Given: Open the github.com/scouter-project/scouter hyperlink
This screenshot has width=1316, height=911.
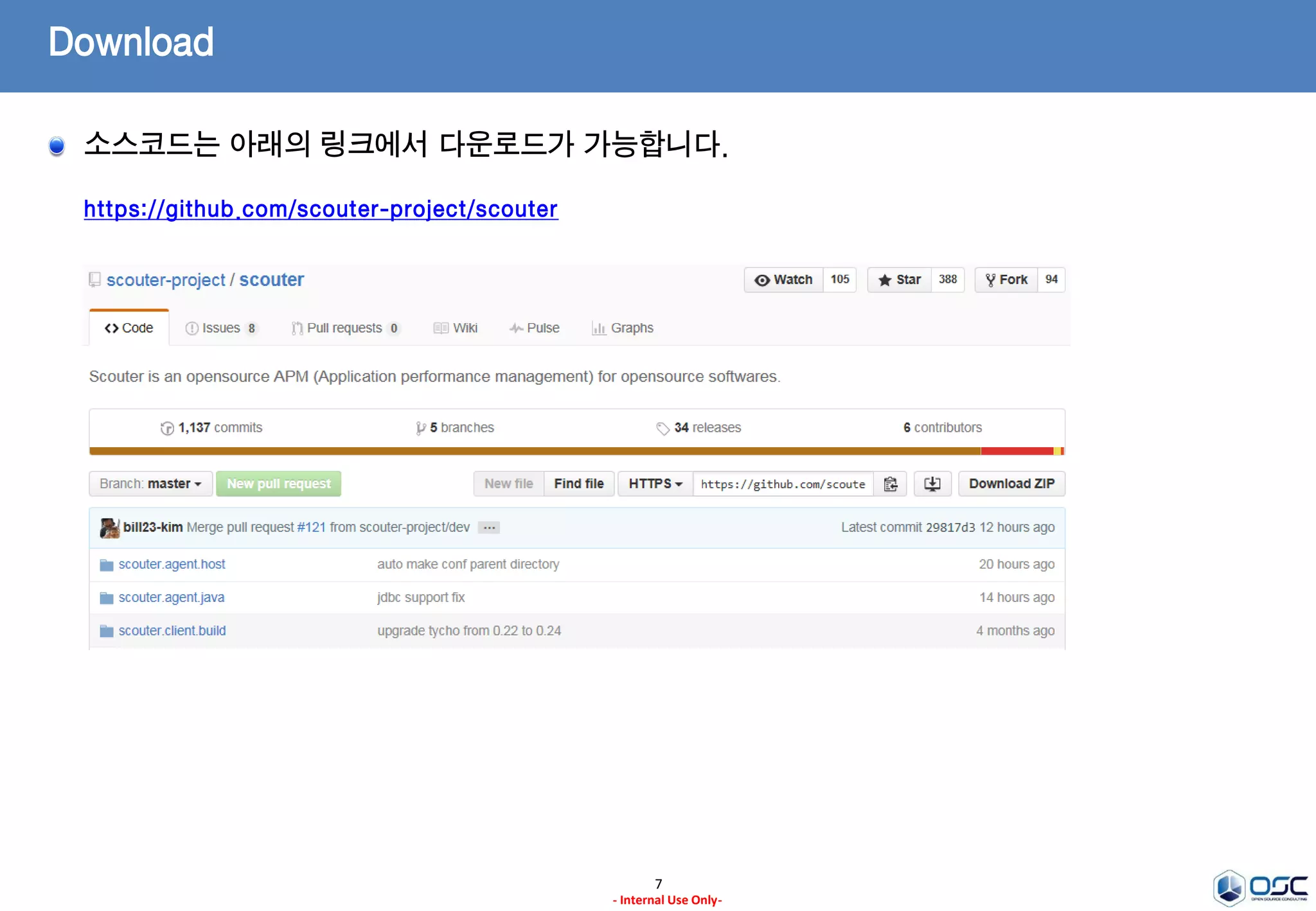Looking at the screenshot, I should 321,209.
